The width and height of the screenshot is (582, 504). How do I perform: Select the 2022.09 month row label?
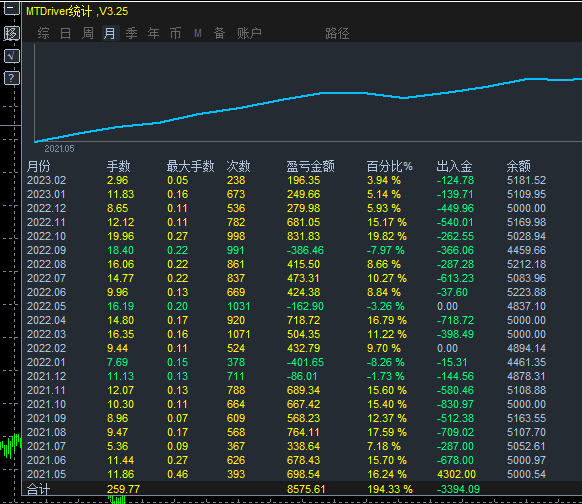46,250
